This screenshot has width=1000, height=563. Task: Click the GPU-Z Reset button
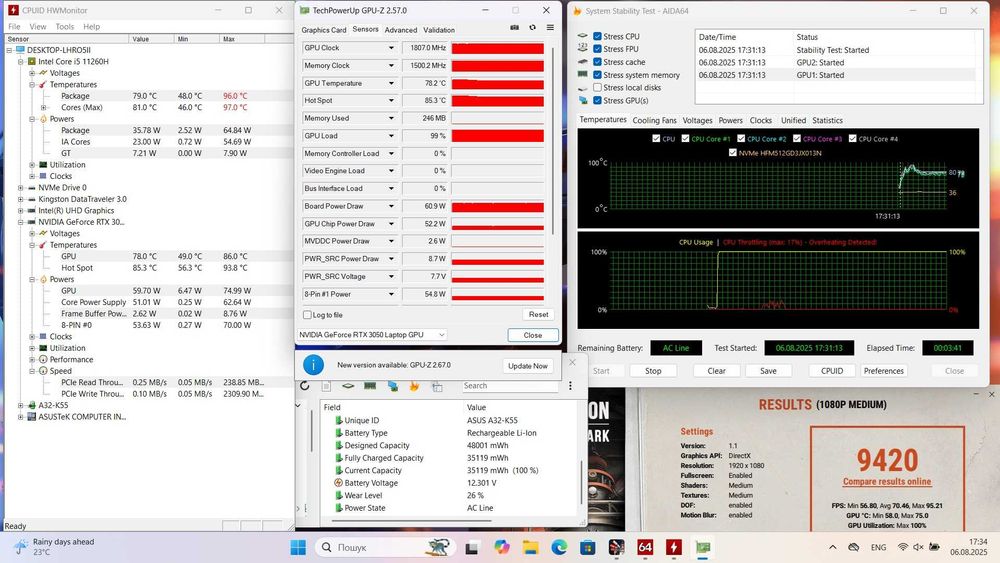click(x=538, y=314)
